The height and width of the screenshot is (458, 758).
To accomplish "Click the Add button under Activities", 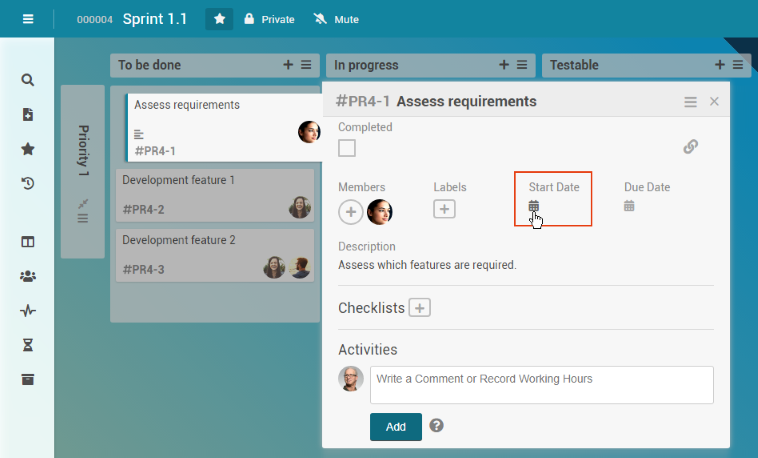I will 395,427.
